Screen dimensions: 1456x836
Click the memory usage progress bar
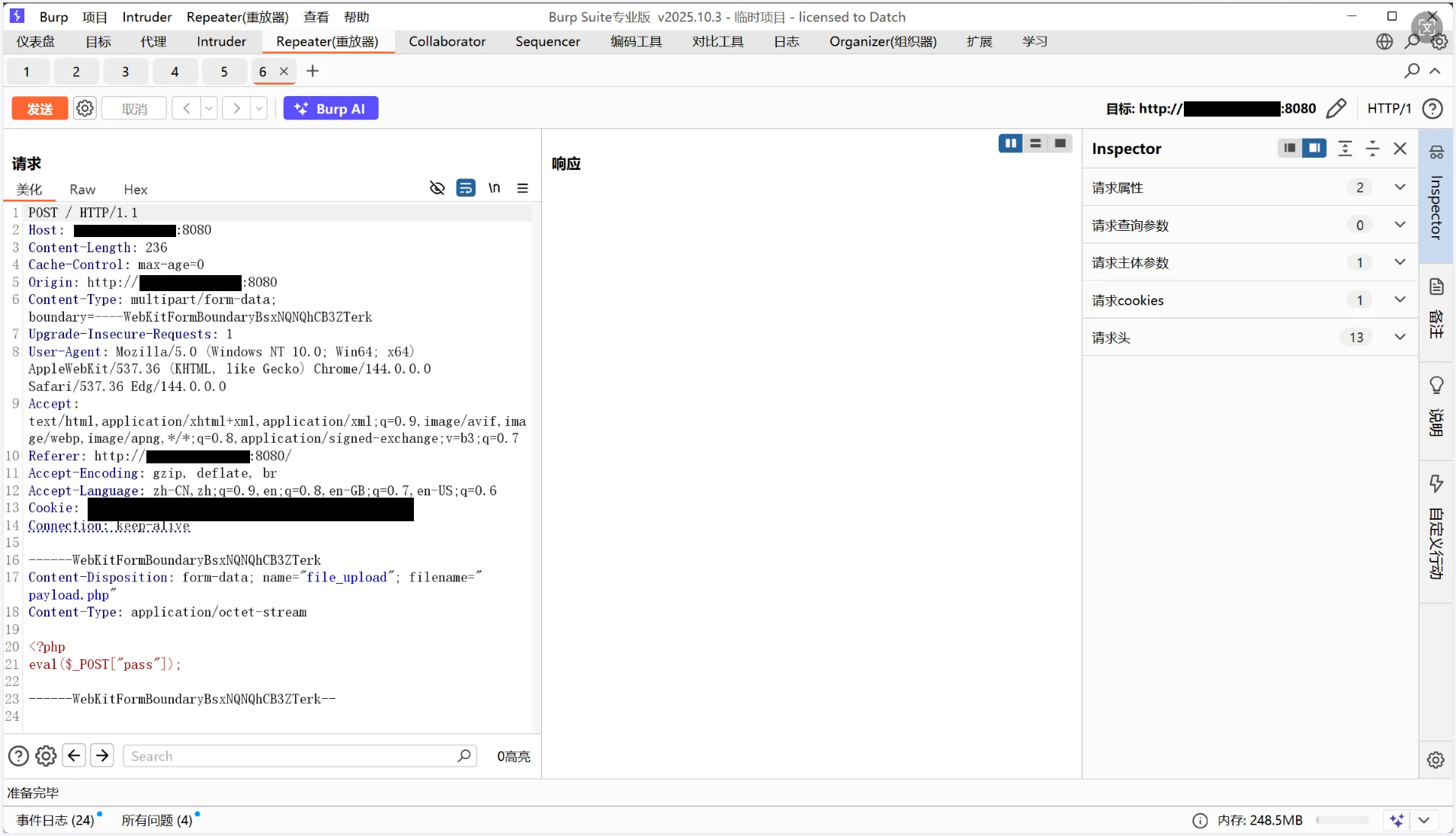[x=1342, y=821]
